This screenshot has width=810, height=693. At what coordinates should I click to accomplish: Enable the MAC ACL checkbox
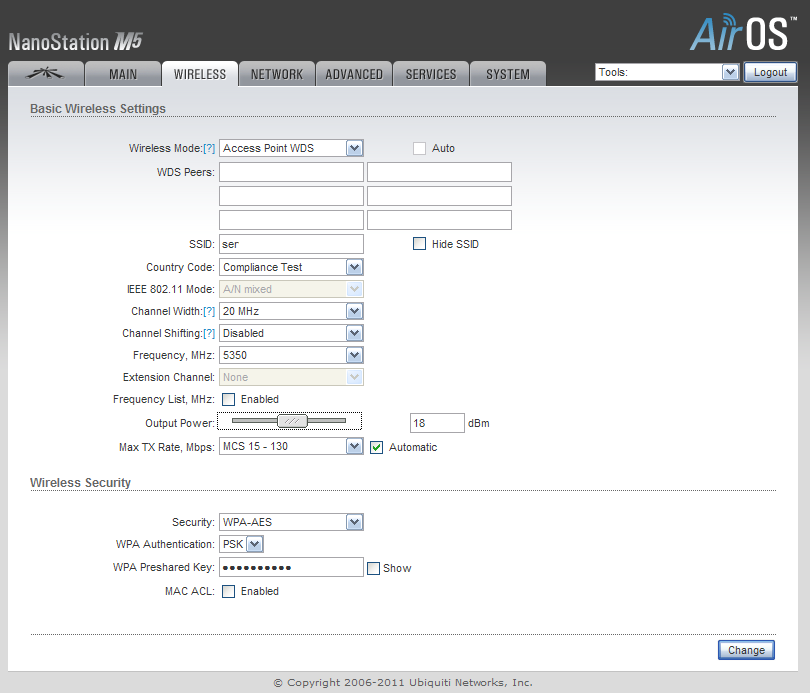[228, 592]
